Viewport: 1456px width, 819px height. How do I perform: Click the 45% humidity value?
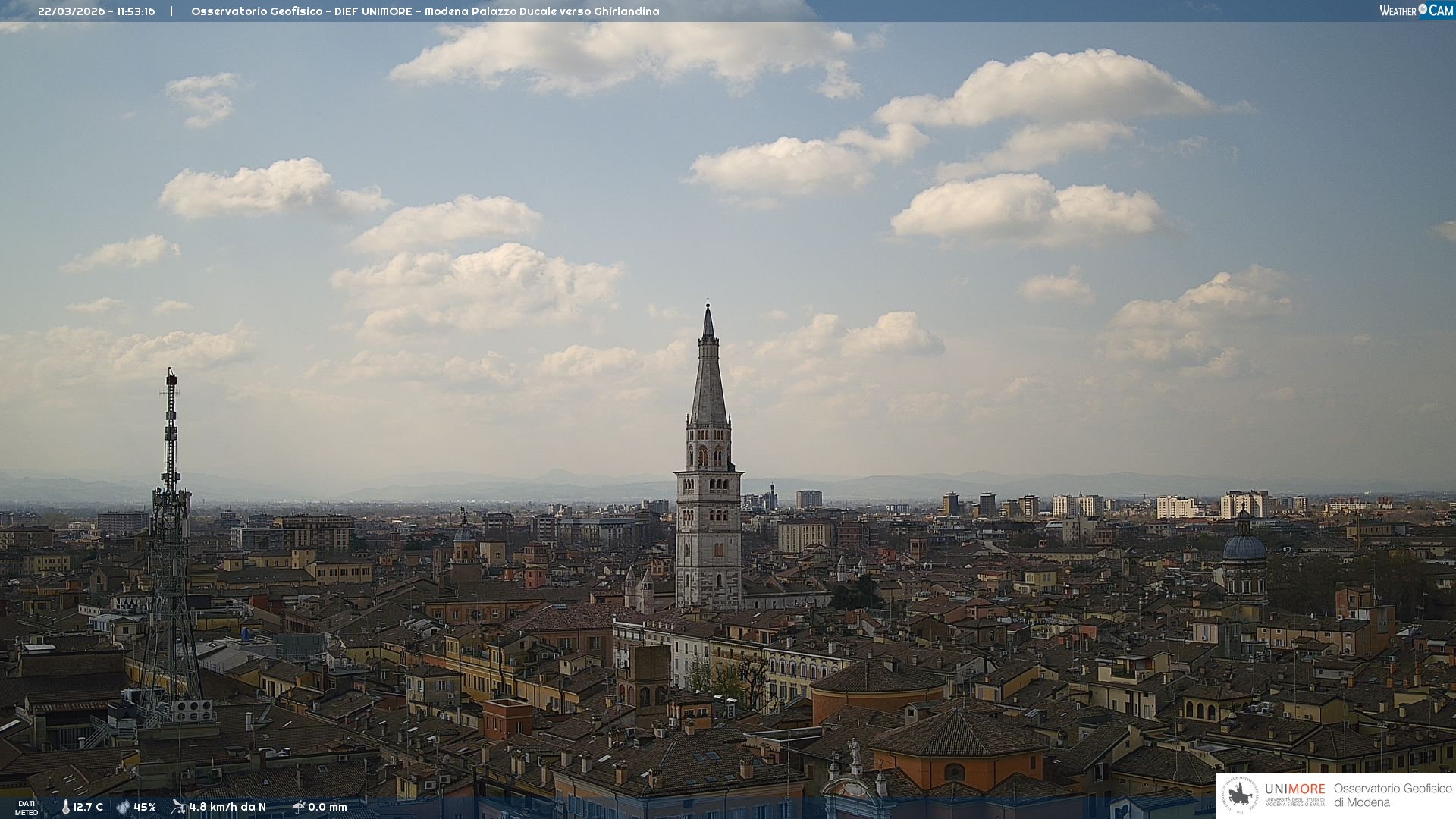coord(145,807)
